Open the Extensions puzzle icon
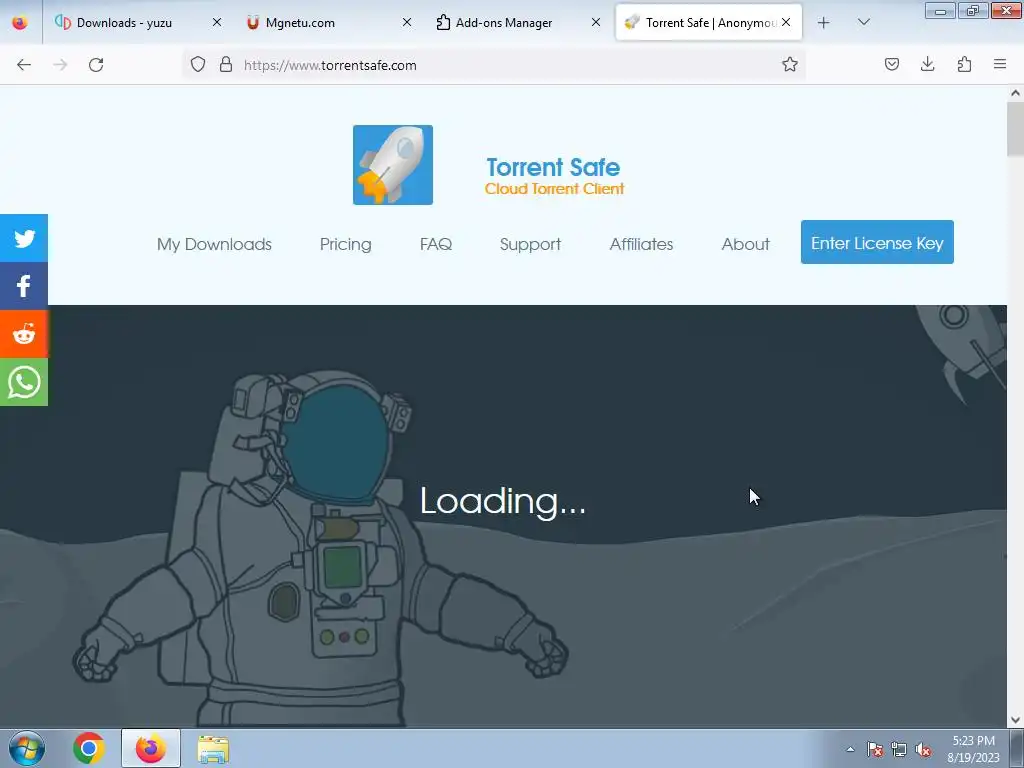1024x768 pixels. [x=964, y=65]
